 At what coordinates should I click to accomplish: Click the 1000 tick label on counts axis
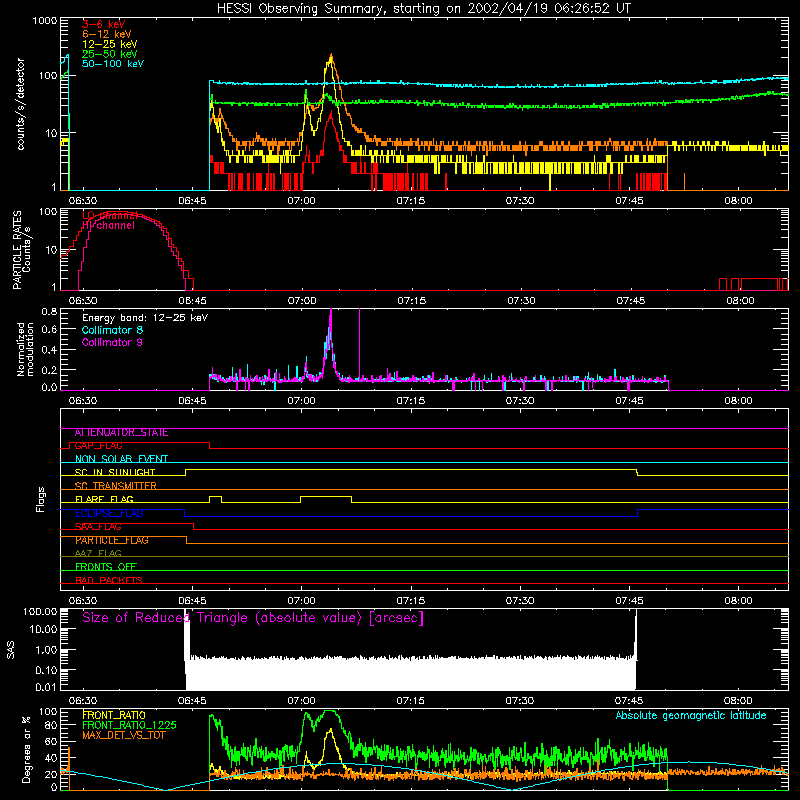[45, 21]
